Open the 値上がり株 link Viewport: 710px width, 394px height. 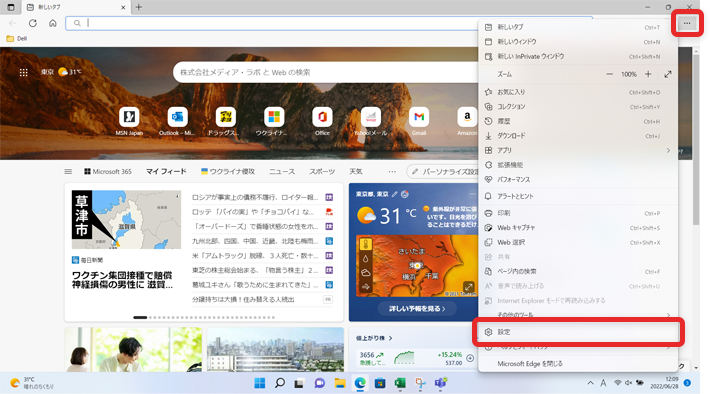coord(374,338)
